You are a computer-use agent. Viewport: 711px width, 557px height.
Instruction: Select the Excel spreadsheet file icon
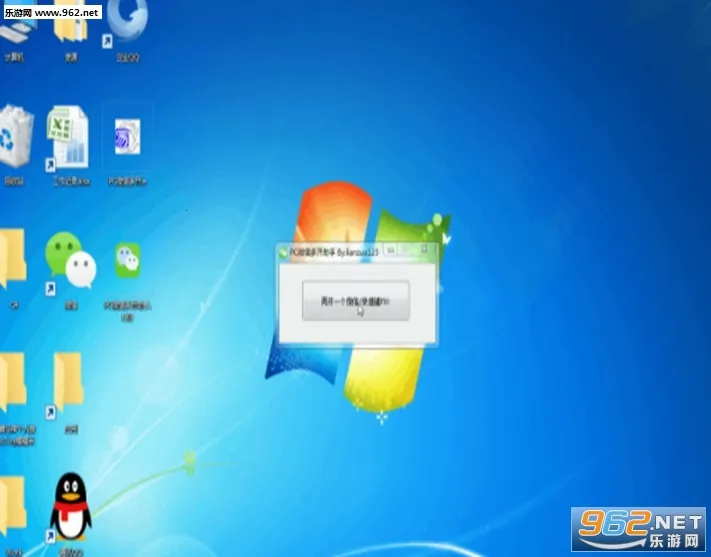pos(69,140)
